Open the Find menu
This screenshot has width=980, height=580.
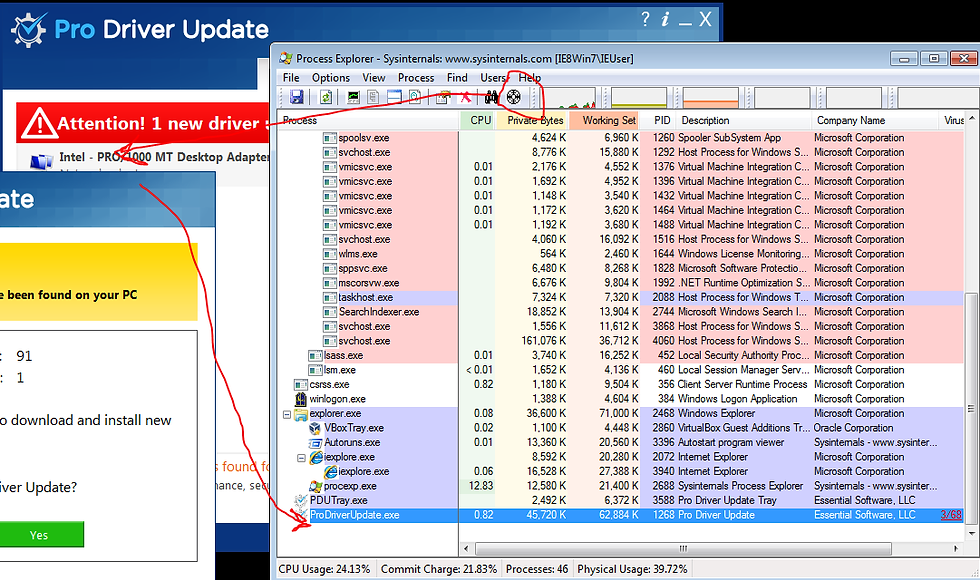coord(457,78)
